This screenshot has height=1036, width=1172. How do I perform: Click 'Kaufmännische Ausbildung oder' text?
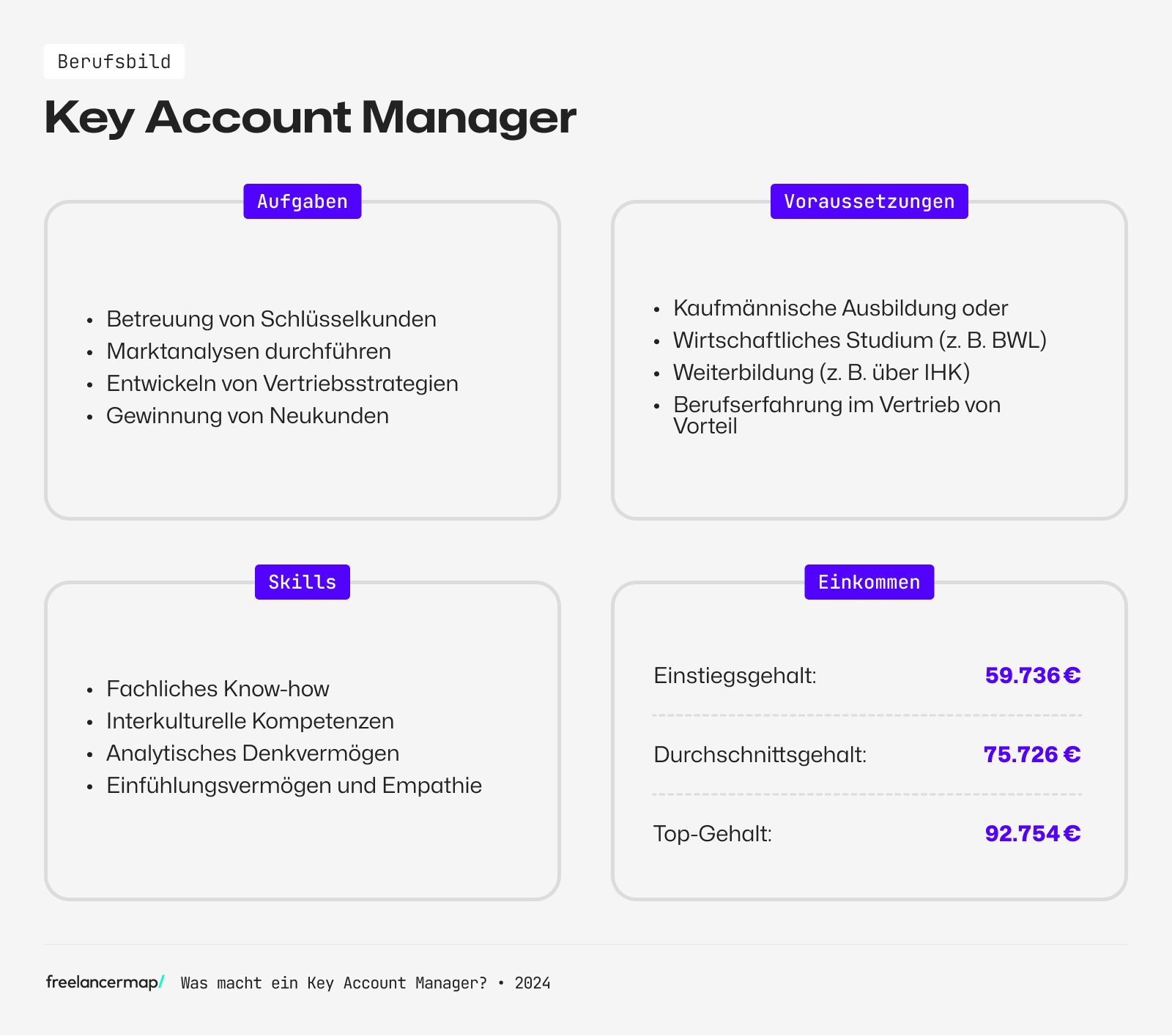[x=840, y=308]
